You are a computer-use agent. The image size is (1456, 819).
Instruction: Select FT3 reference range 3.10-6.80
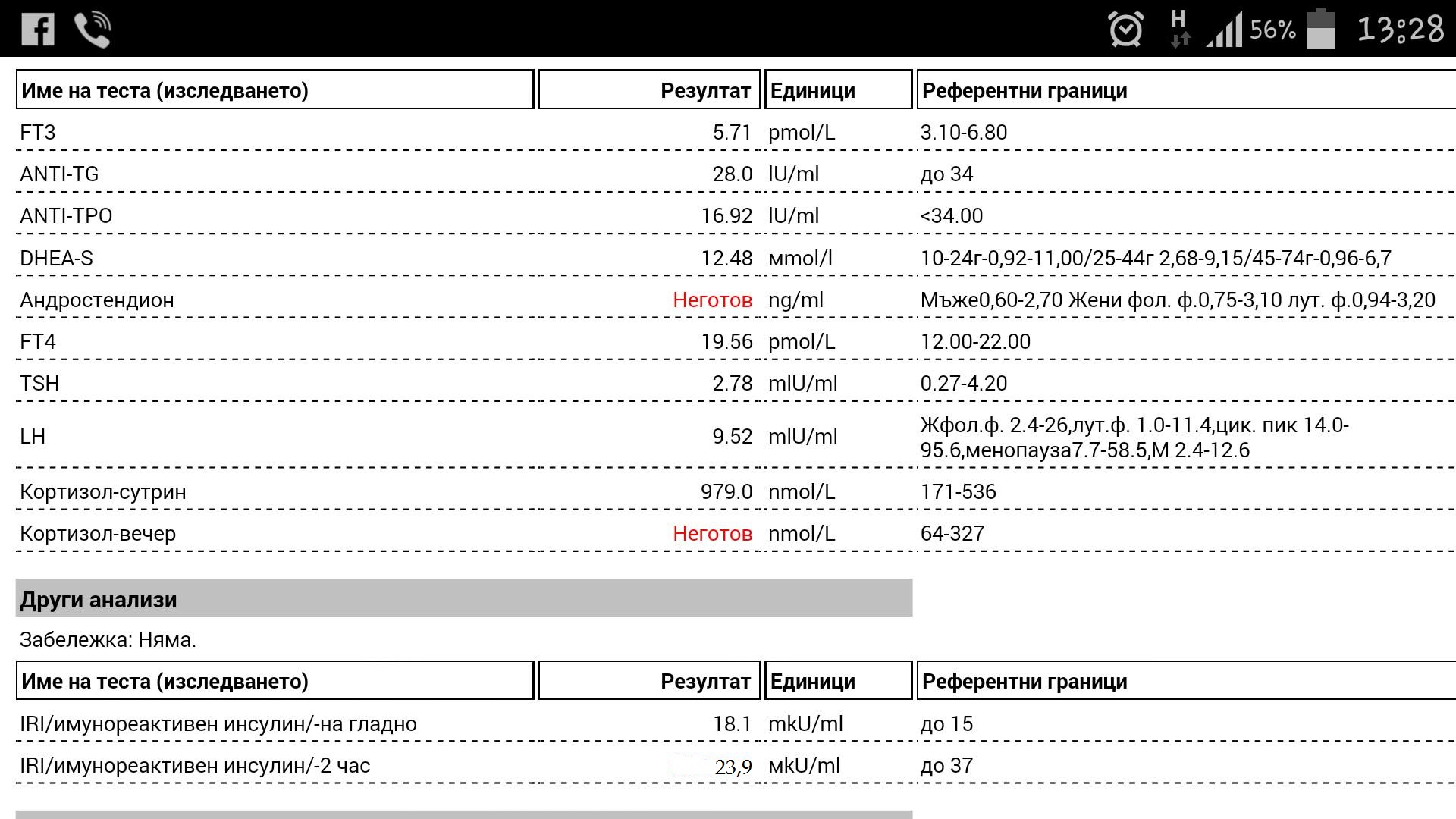pos(964,133)
